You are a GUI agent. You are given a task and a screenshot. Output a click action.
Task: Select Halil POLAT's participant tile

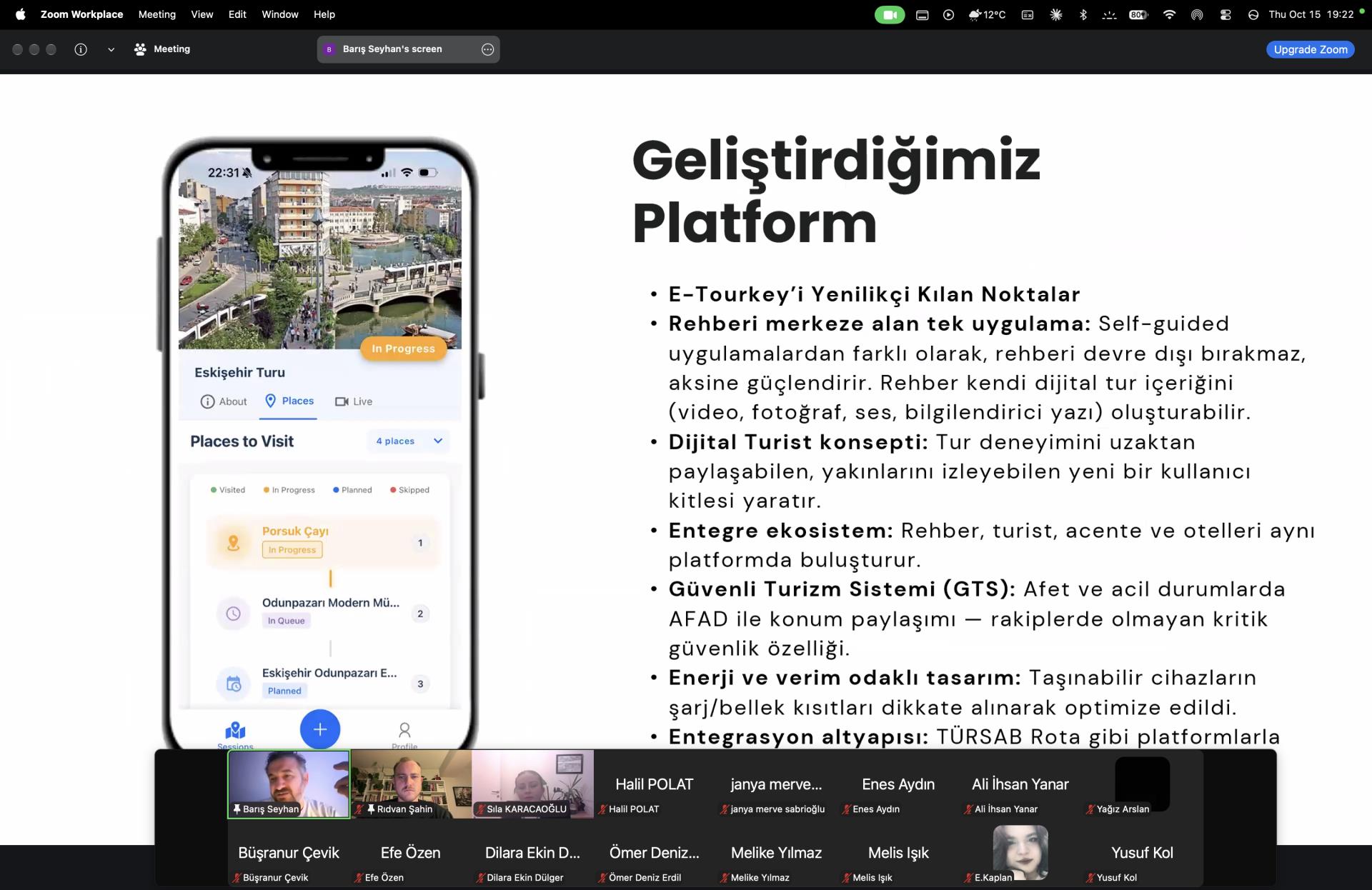(x=654, y=784)
